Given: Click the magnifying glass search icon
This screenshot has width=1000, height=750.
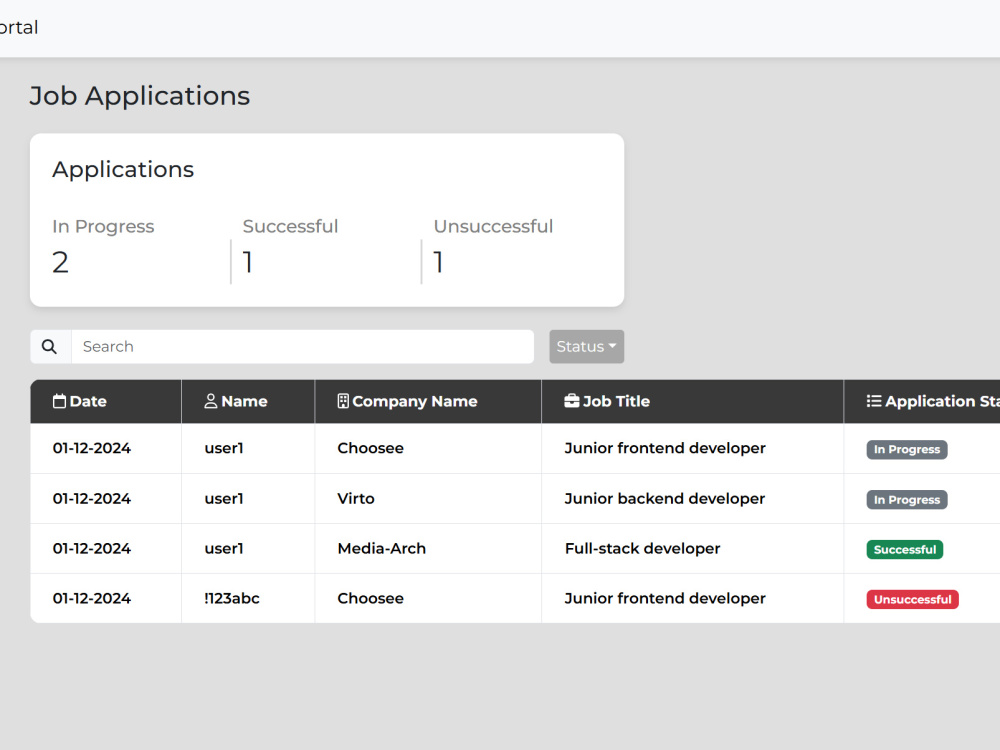Looking at the screenshot, I should [49, 346].
